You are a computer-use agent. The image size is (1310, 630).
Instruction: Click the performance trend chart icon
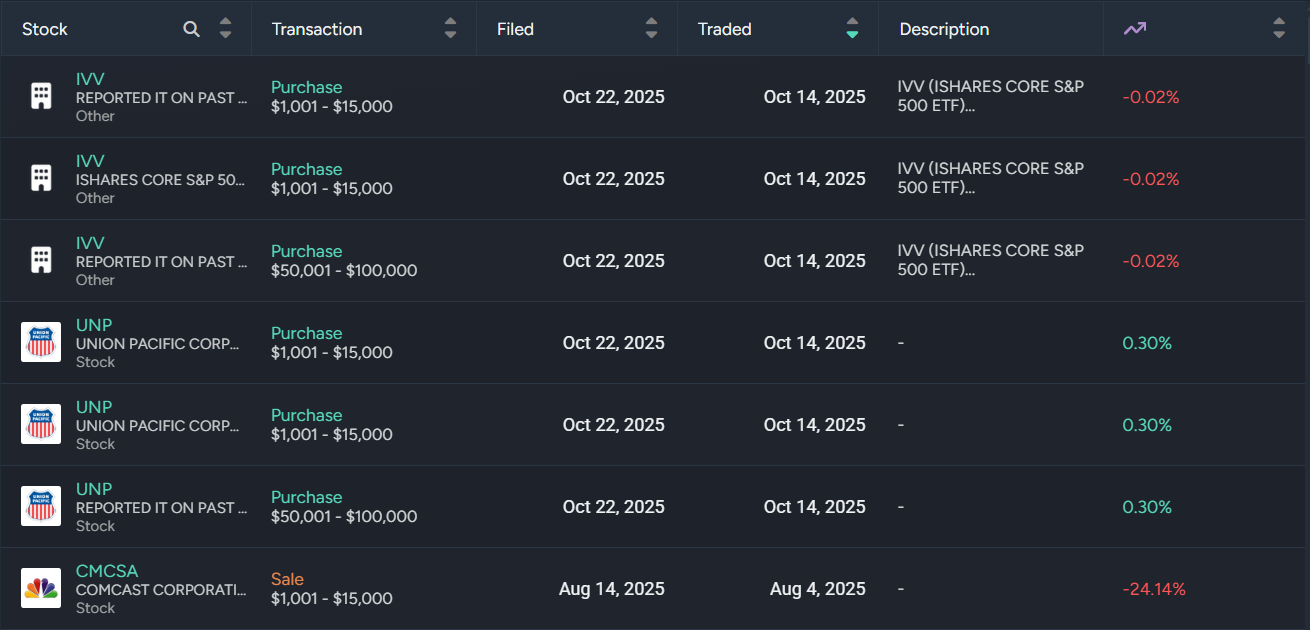[x=1134, y=29]
